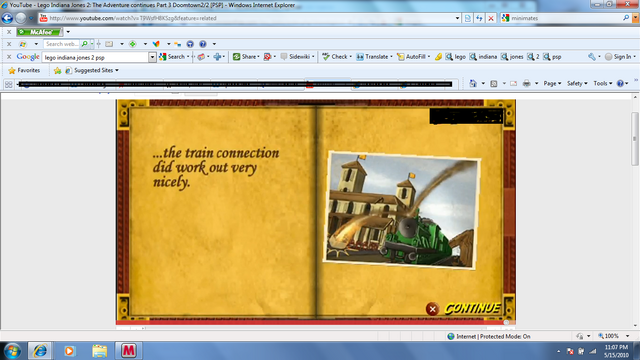Open Google toolbar wrench settings
This screenshot has height=360, width=640.
592,57
